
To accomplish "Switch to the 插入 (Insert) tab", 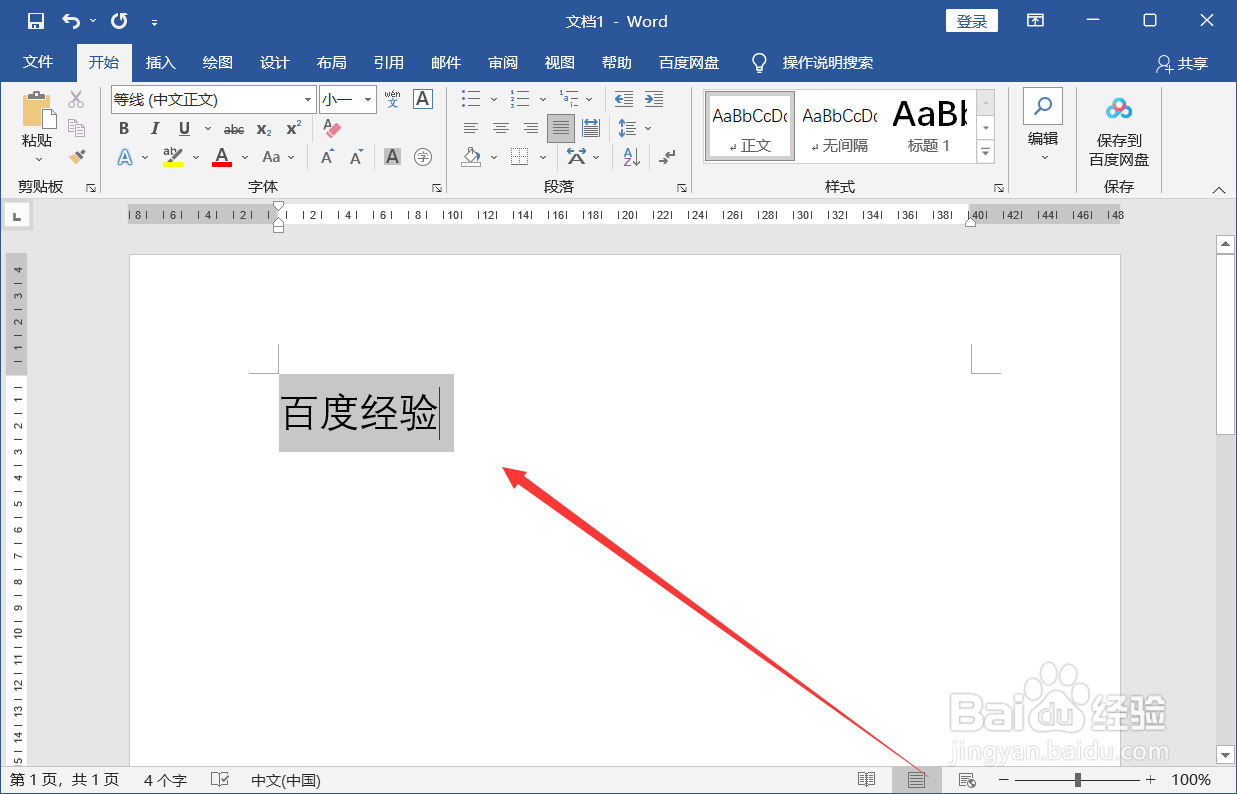I will tap(160, 62).
